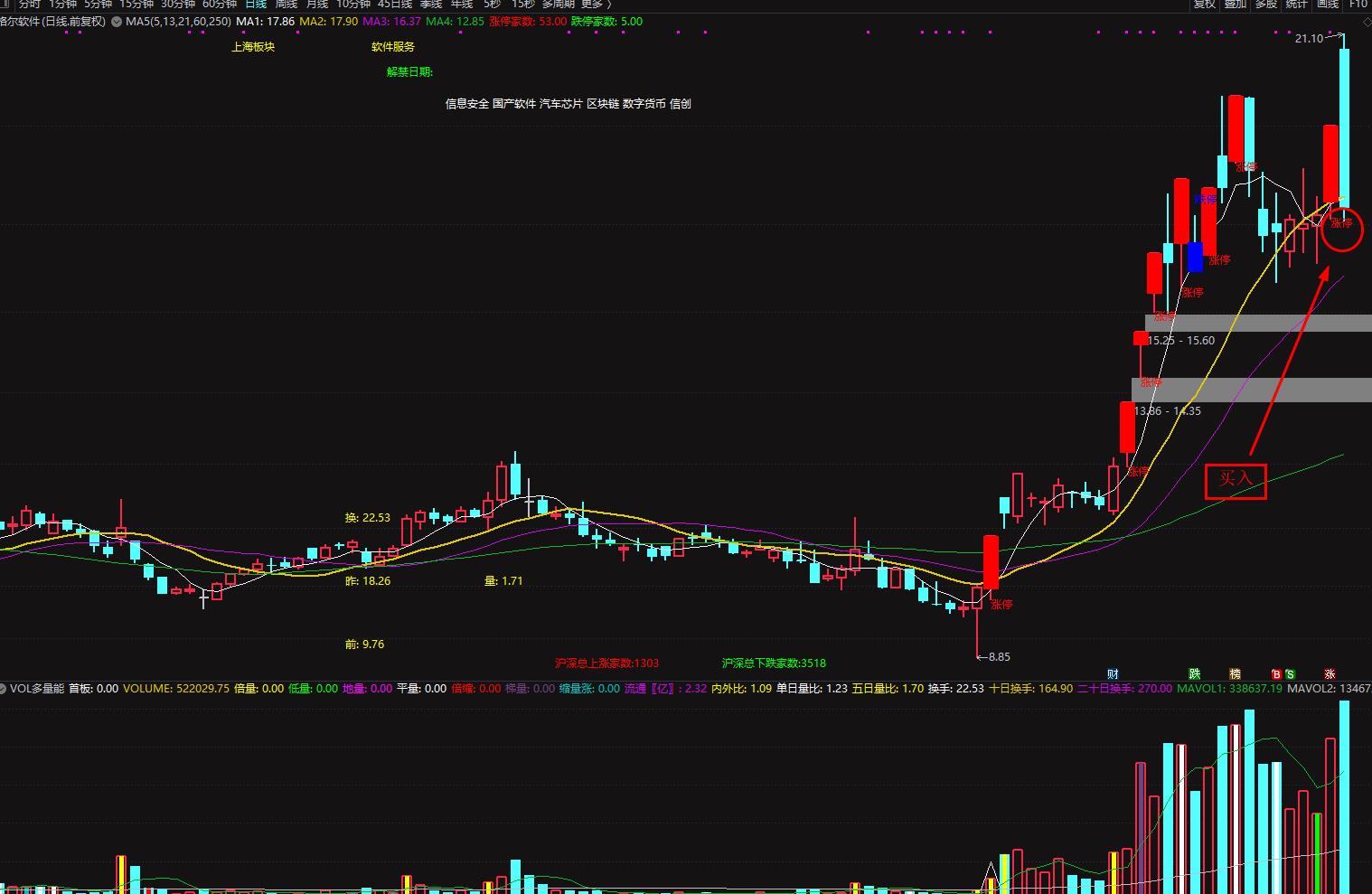Click the green 跌 marker icon
This screenshot has height=894, width=1372.
click(1195, 674)
